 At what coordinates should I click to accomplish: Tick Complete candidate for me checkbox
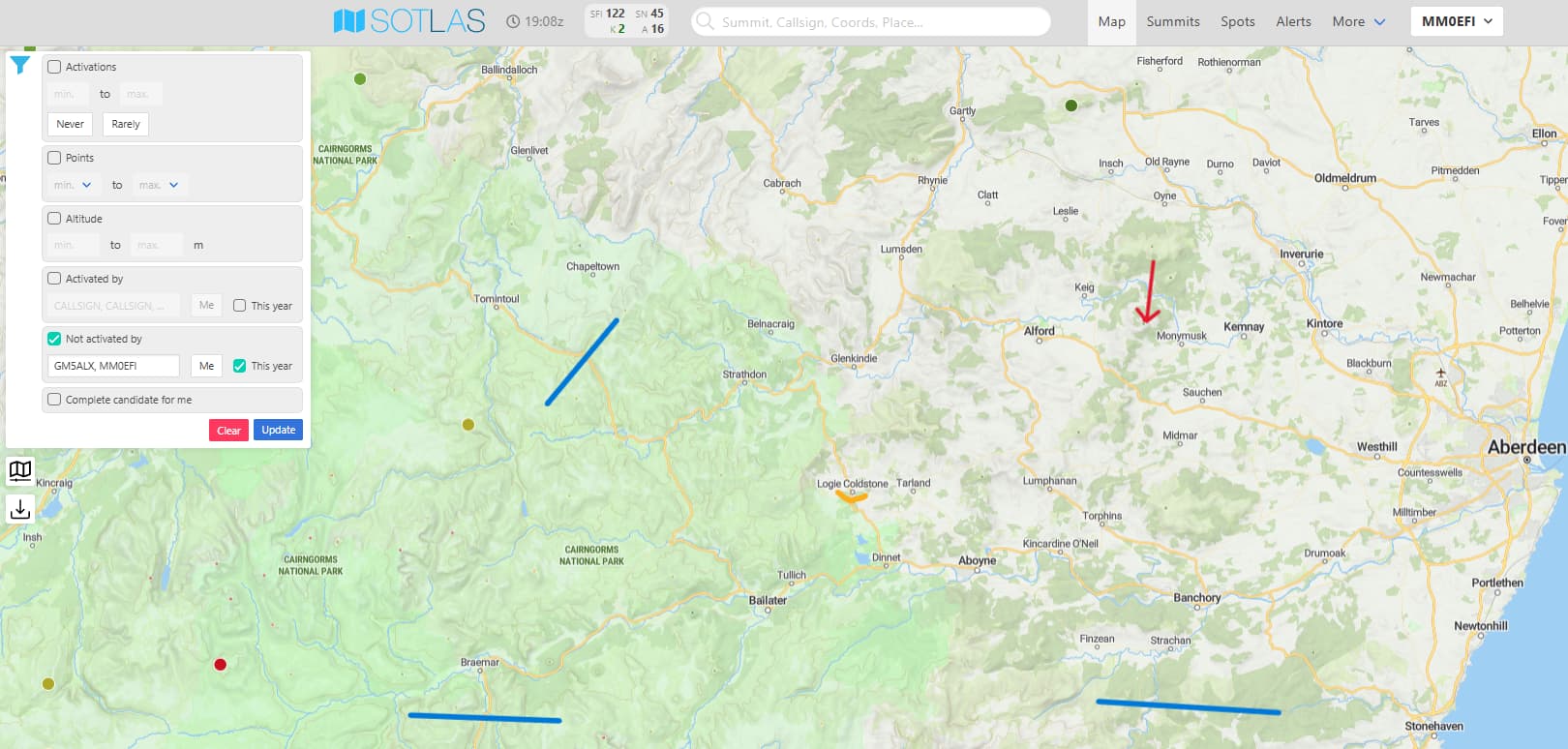(x=55, y=399)
